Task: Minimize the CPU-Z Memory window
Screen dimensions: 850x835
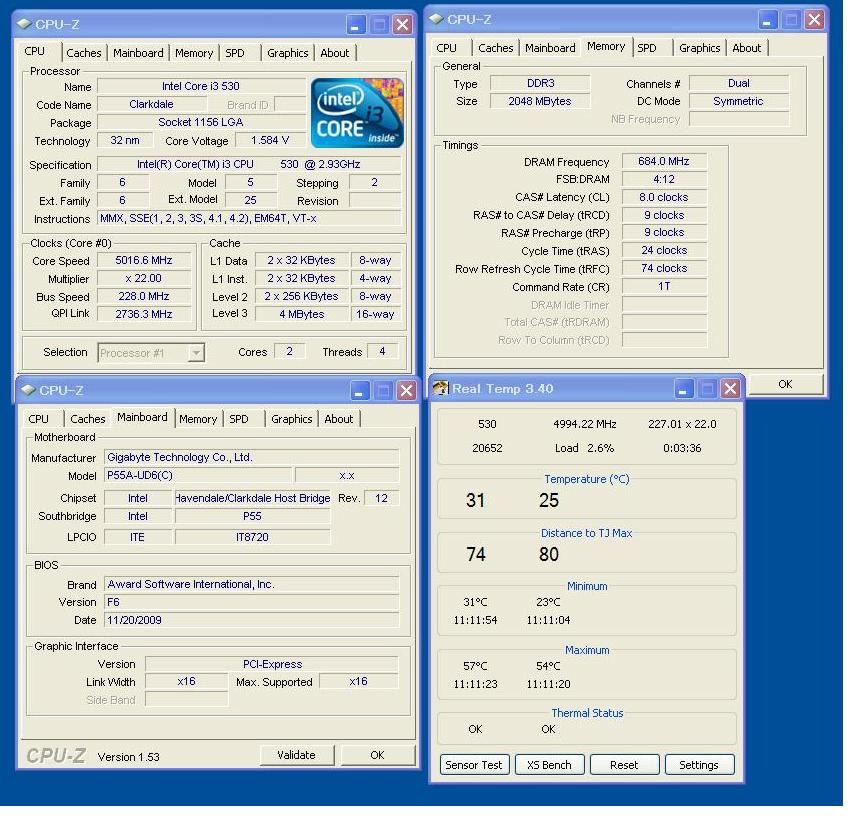Action: [768, 19]
